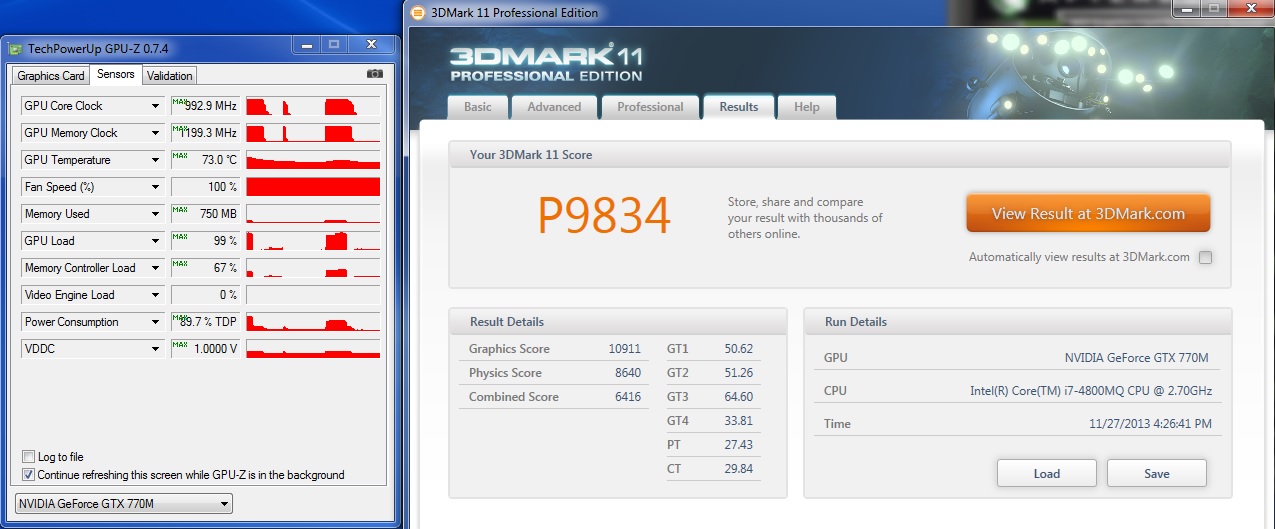Click the GPU-Z title bar app icon
Screen dimensions: 1275x529
[x=15, y=47]
